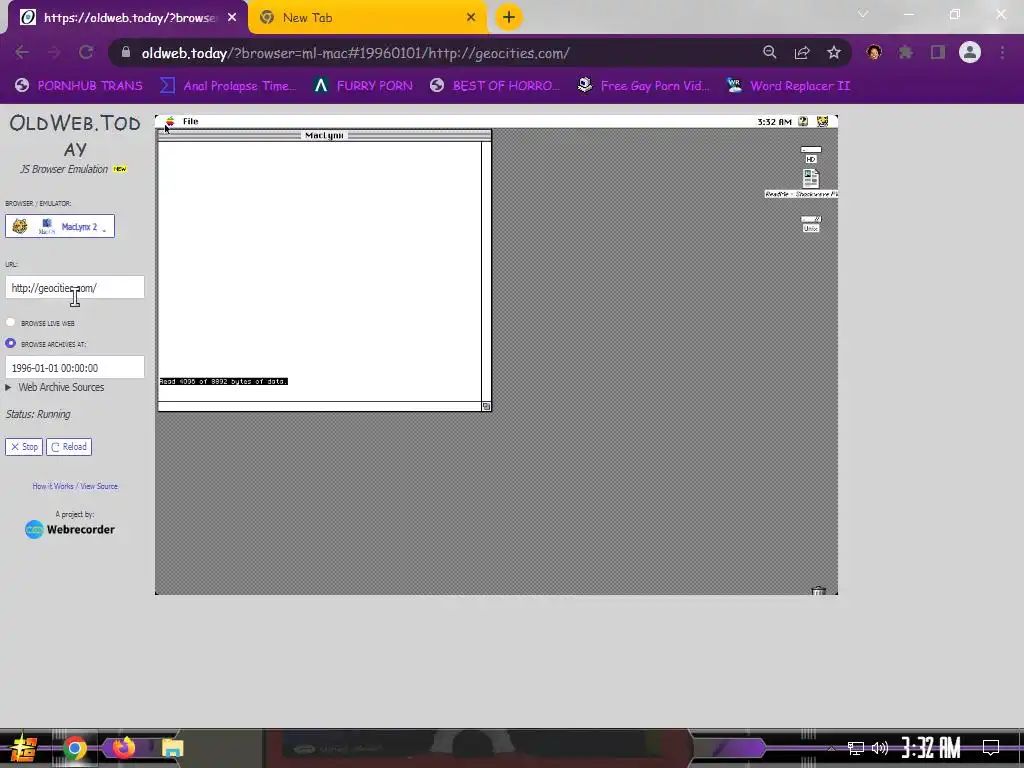Share this page with the share icon
Viewport: 1024px width, 768px height.
point(802,53)
